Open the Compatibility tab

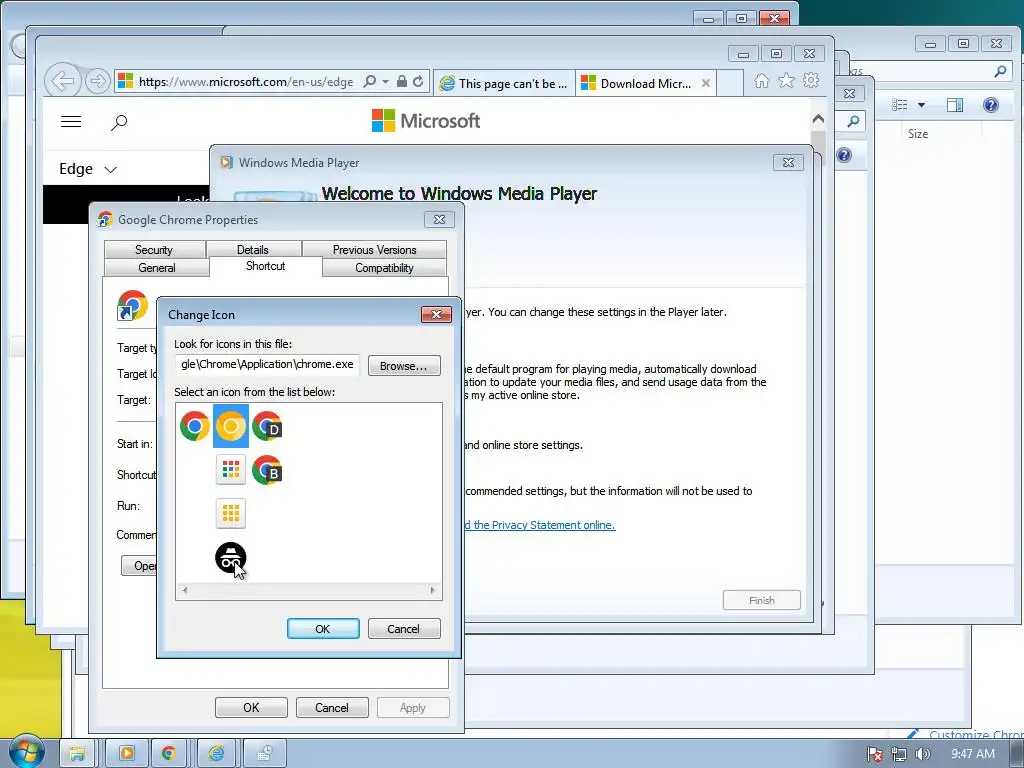point(385,268)
